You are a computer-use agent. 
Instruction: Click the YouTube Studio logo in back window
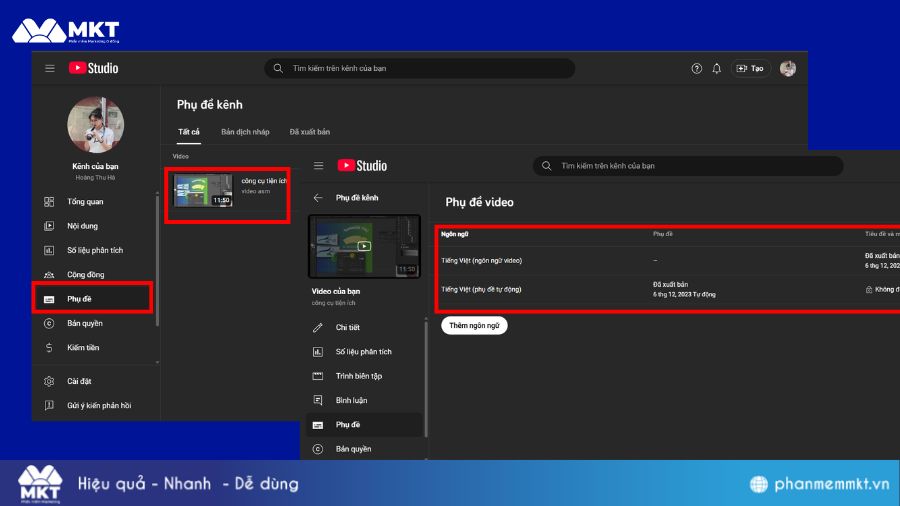pyautogui.click(x=94, y=68)
